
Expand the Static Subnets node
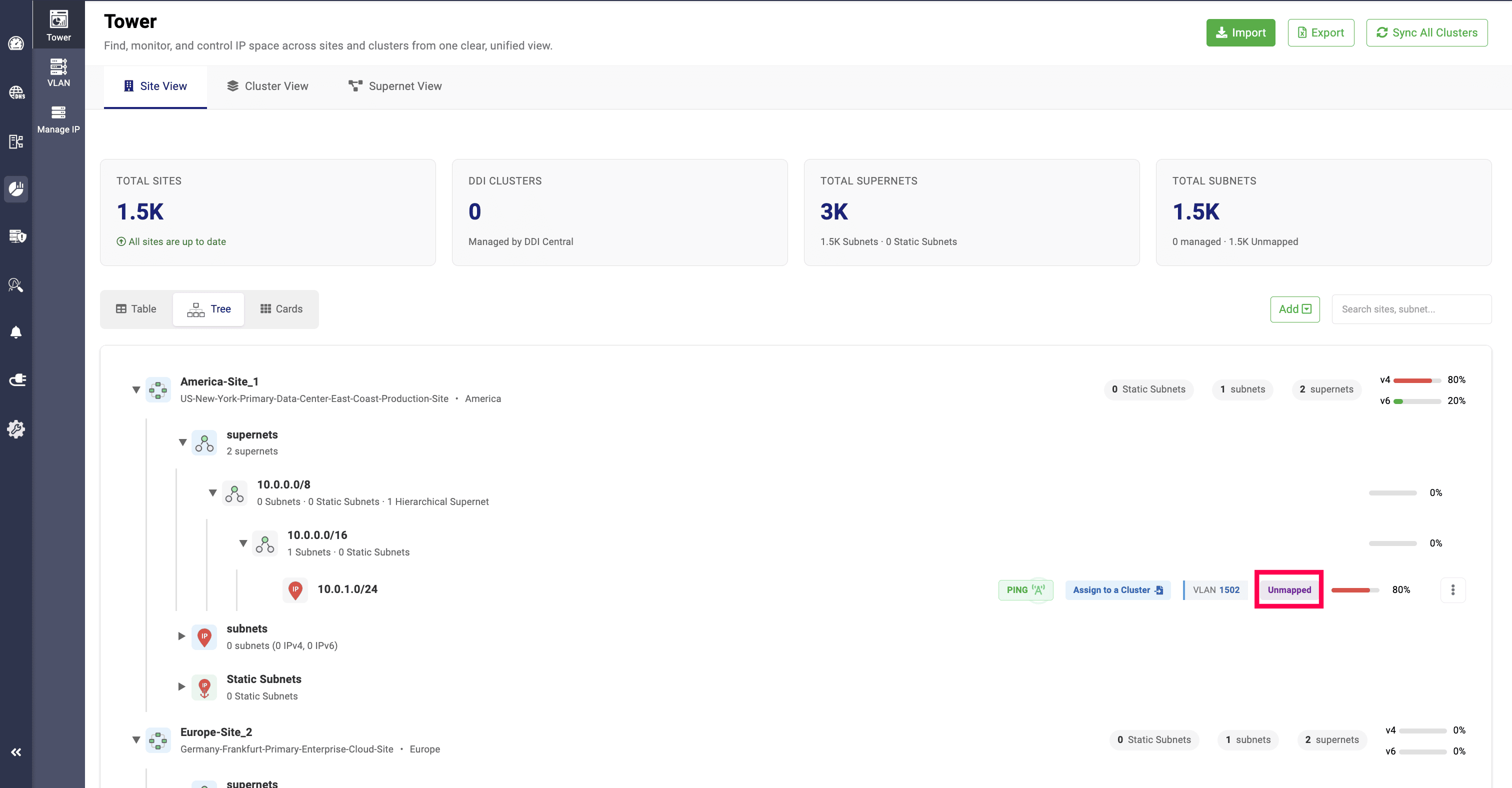click(181, 686)
